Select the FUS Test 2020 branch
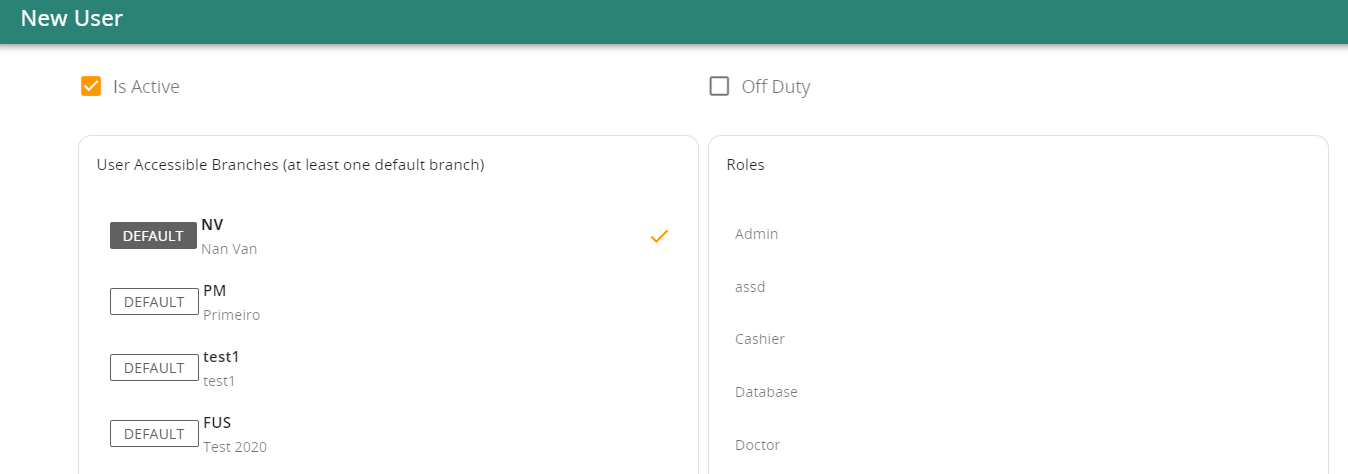 tap(388, 434)
